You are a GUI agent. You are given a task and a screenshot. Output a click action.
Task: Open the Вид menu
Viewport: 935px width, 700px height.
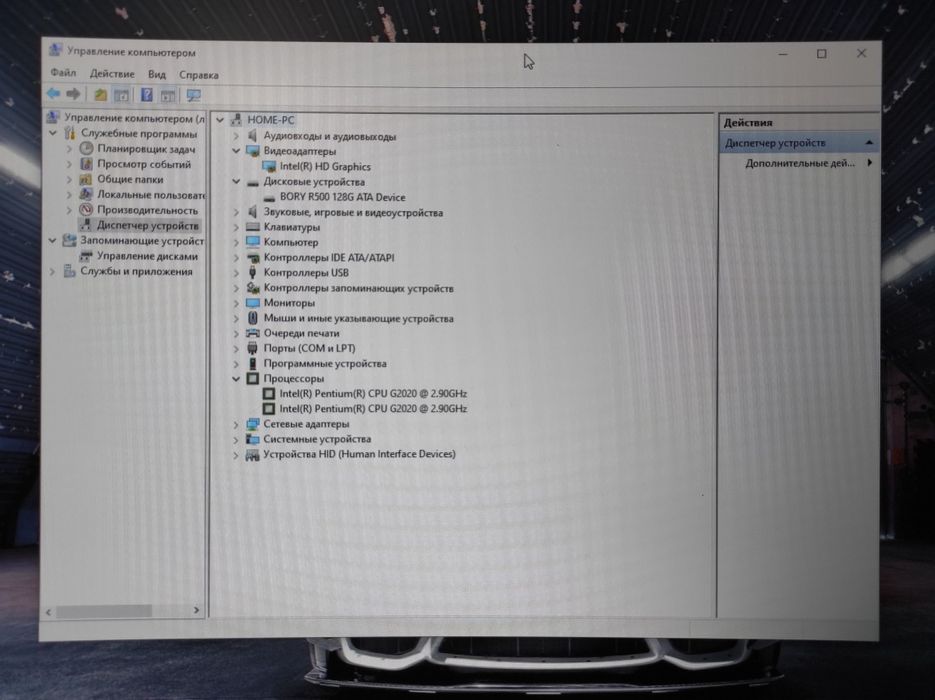click(157, 75)
